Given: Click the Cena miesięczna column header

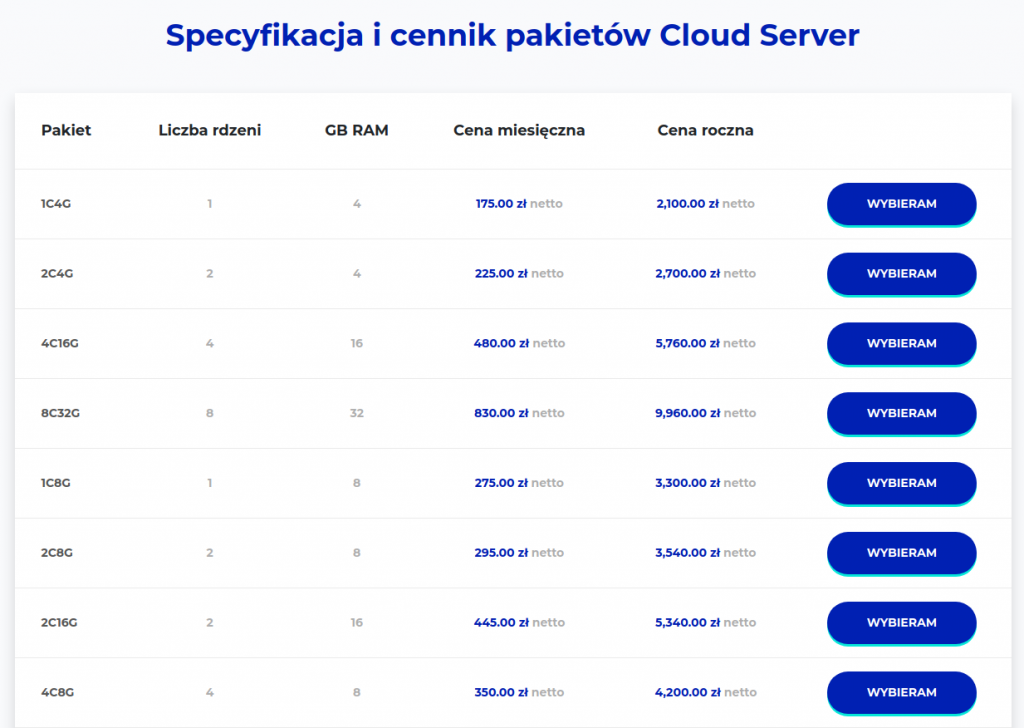Looking at the screenshot, I should click(519, 131).
